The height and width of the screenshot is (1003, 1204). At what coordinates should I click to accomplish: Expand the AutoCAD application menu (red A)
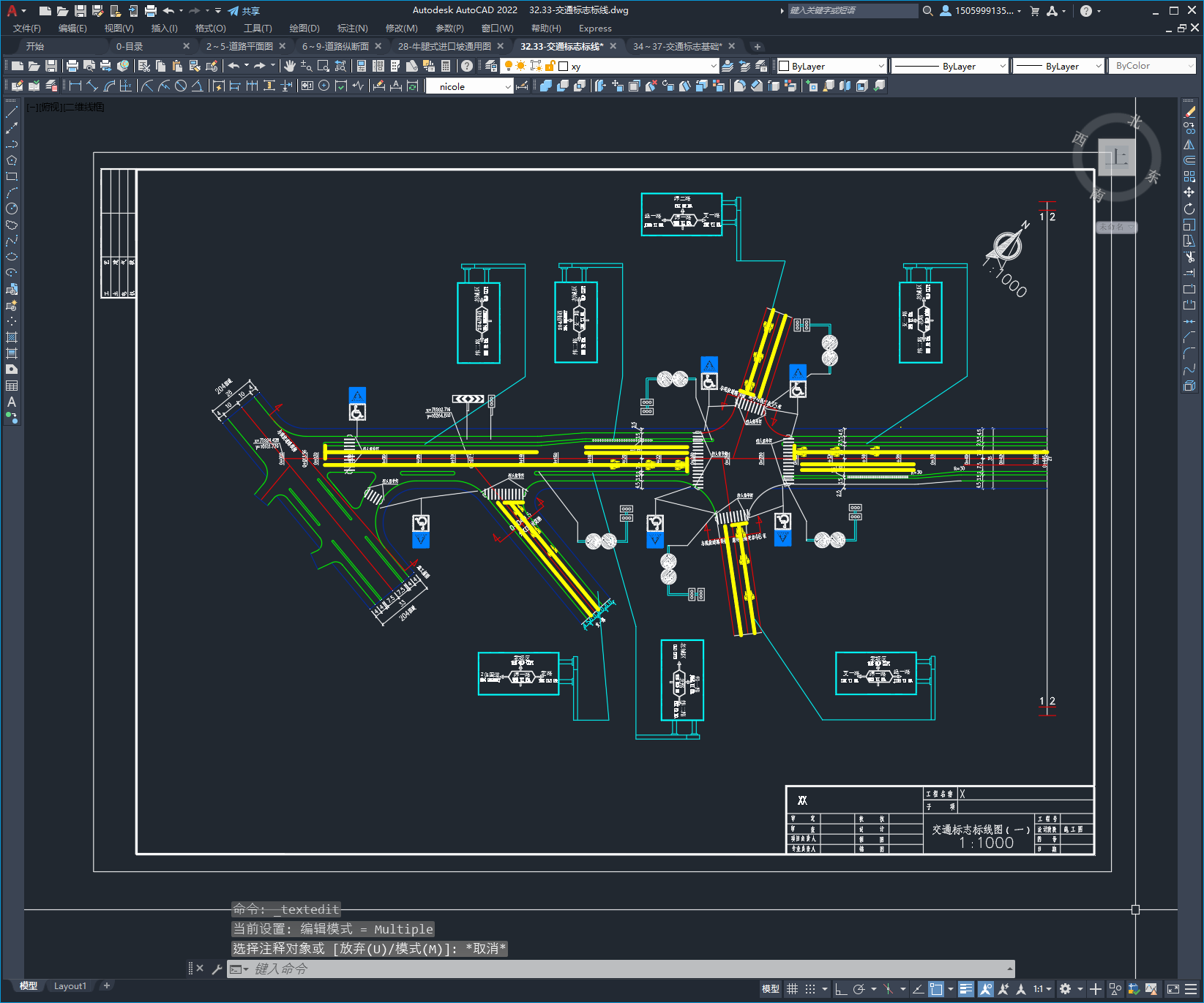coord(15,11)
